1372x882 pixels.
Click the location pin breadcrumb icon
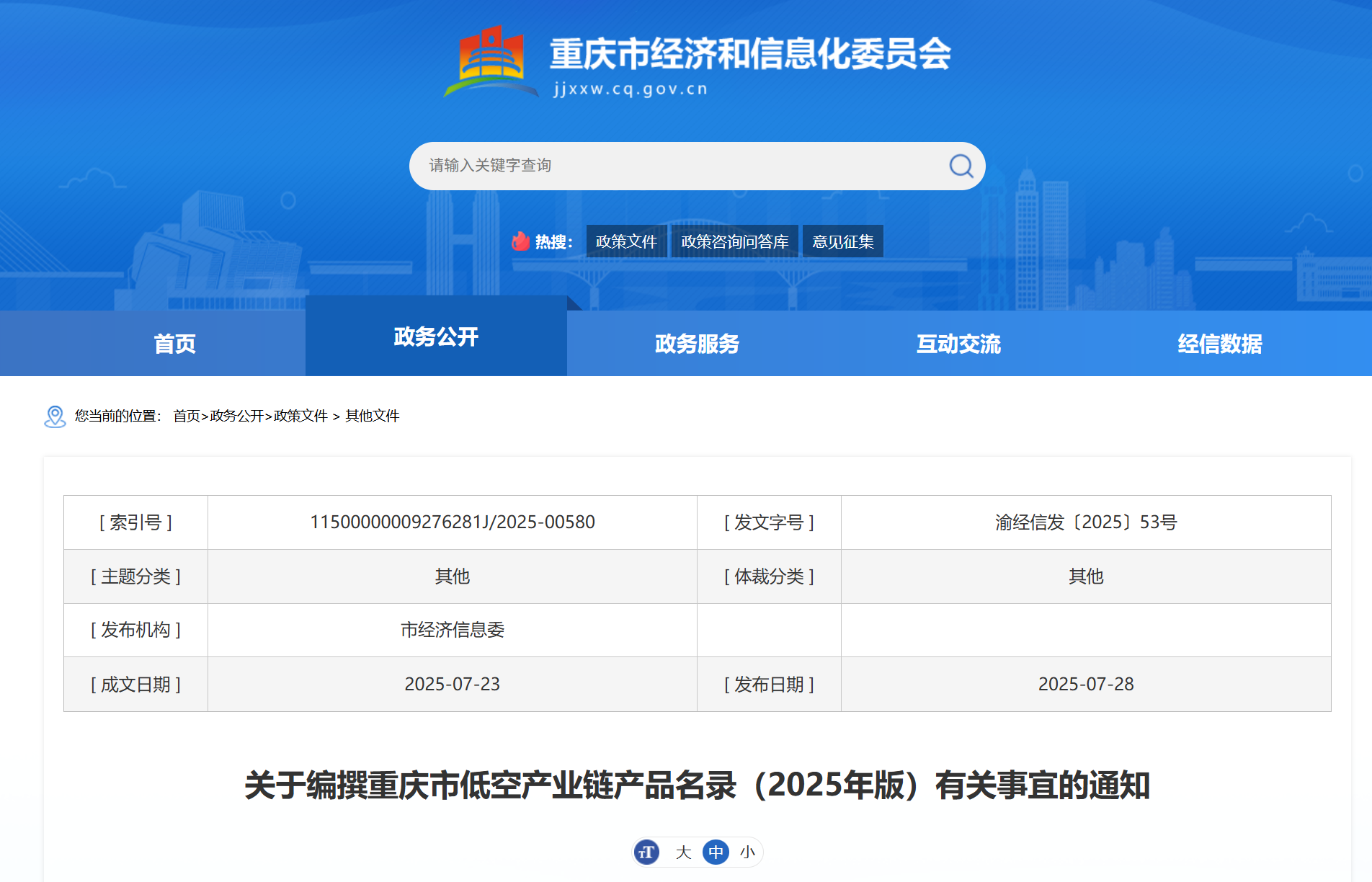point(55,416)
